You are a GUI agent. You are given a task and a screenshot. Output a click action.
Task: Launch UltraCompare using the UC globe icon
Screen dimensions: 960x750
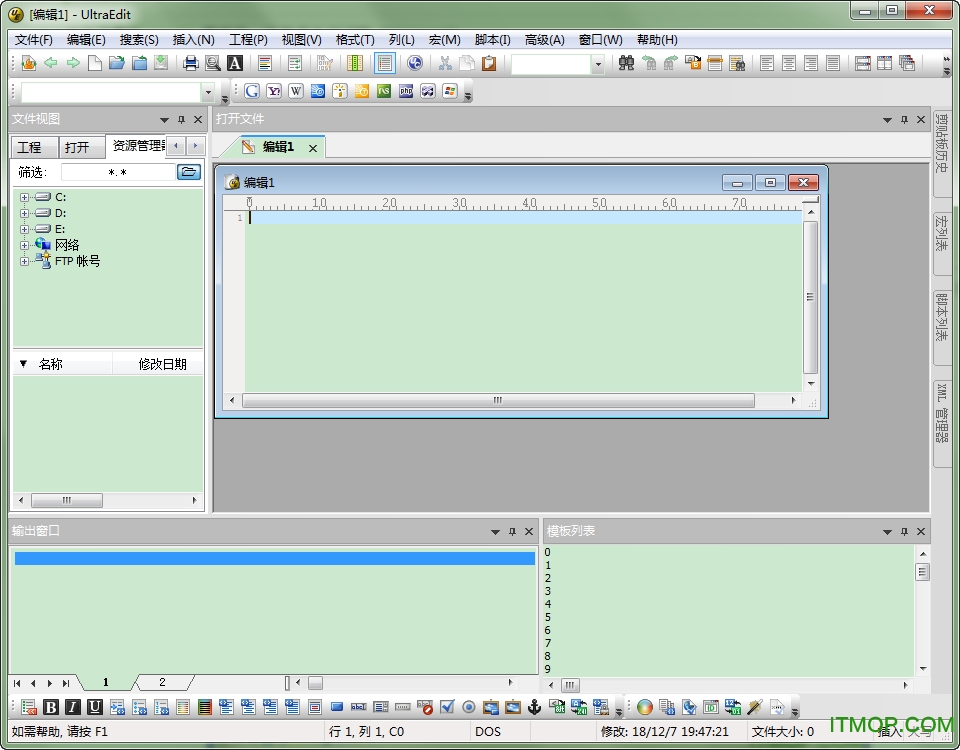414,63
